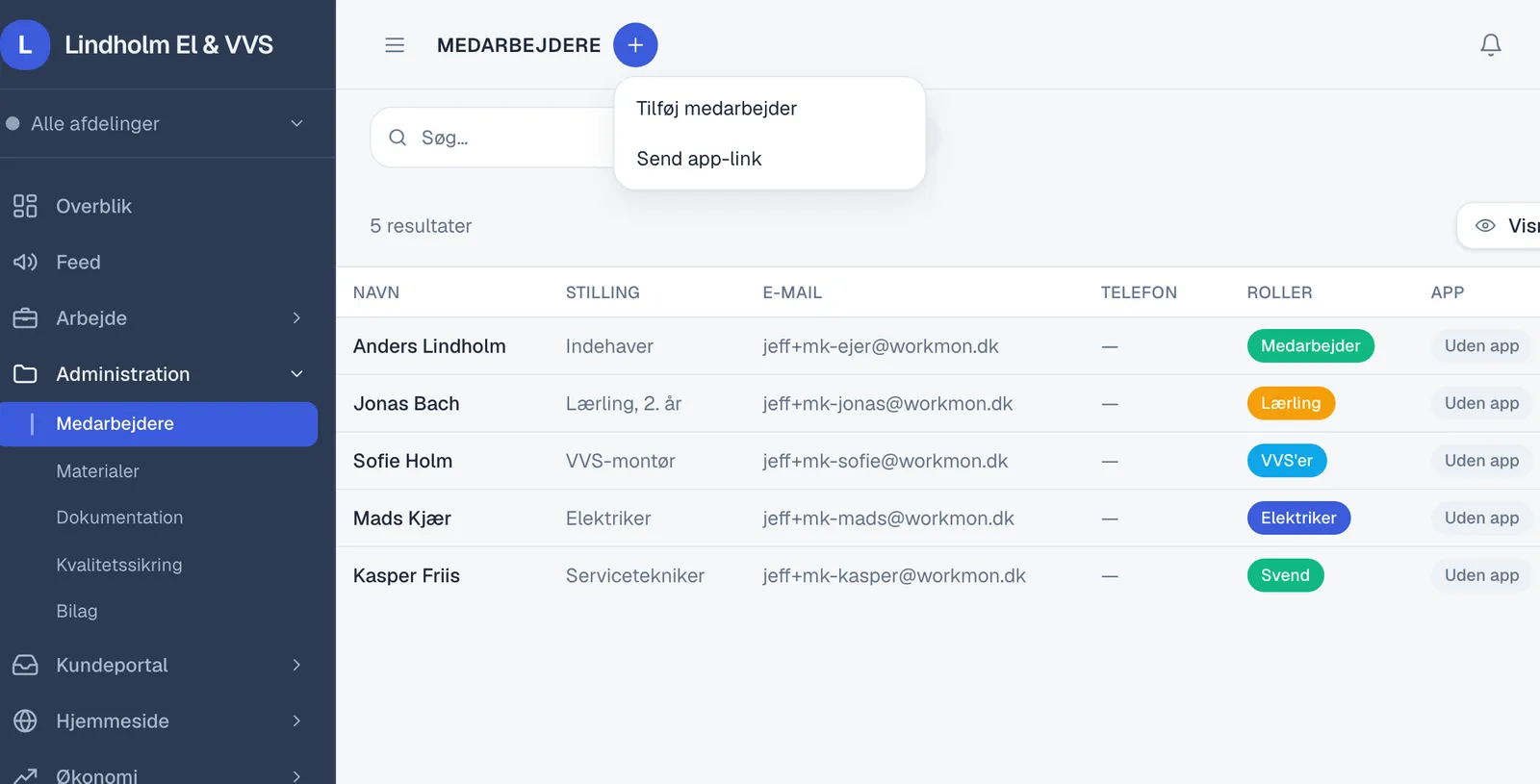Click the VVS'er role badge
1540x784 pixels.
(1287, 461)
